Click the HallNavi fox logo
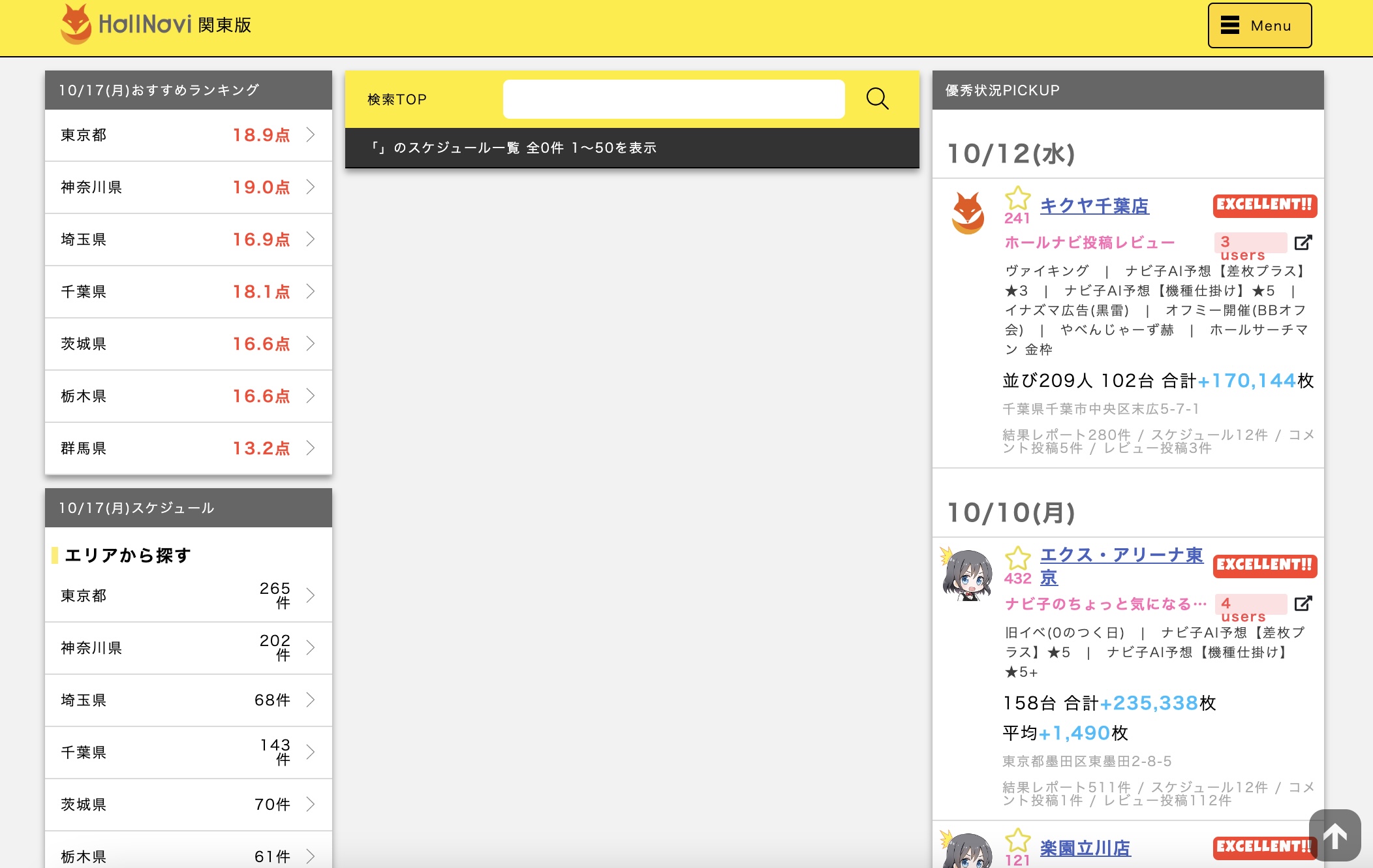 point(76,25)
